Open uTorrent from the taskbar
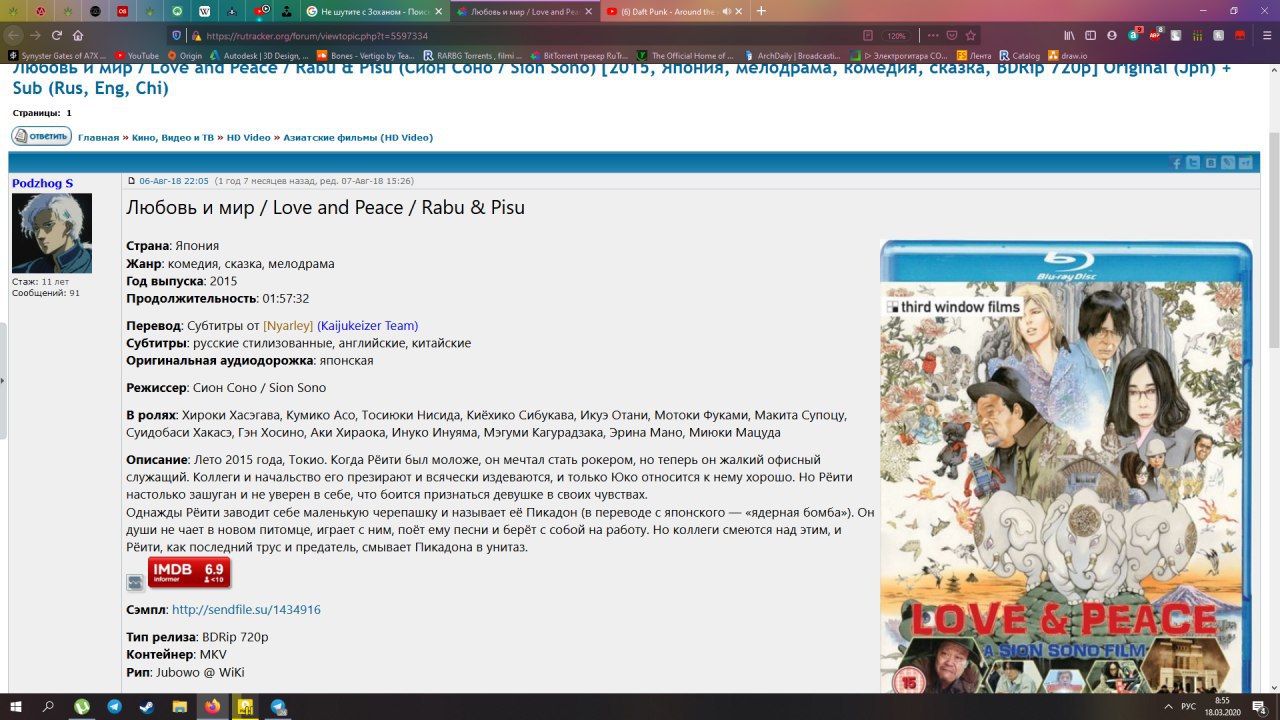The width and height of the screenshot is (1280, 720). [x=82, y=706]
